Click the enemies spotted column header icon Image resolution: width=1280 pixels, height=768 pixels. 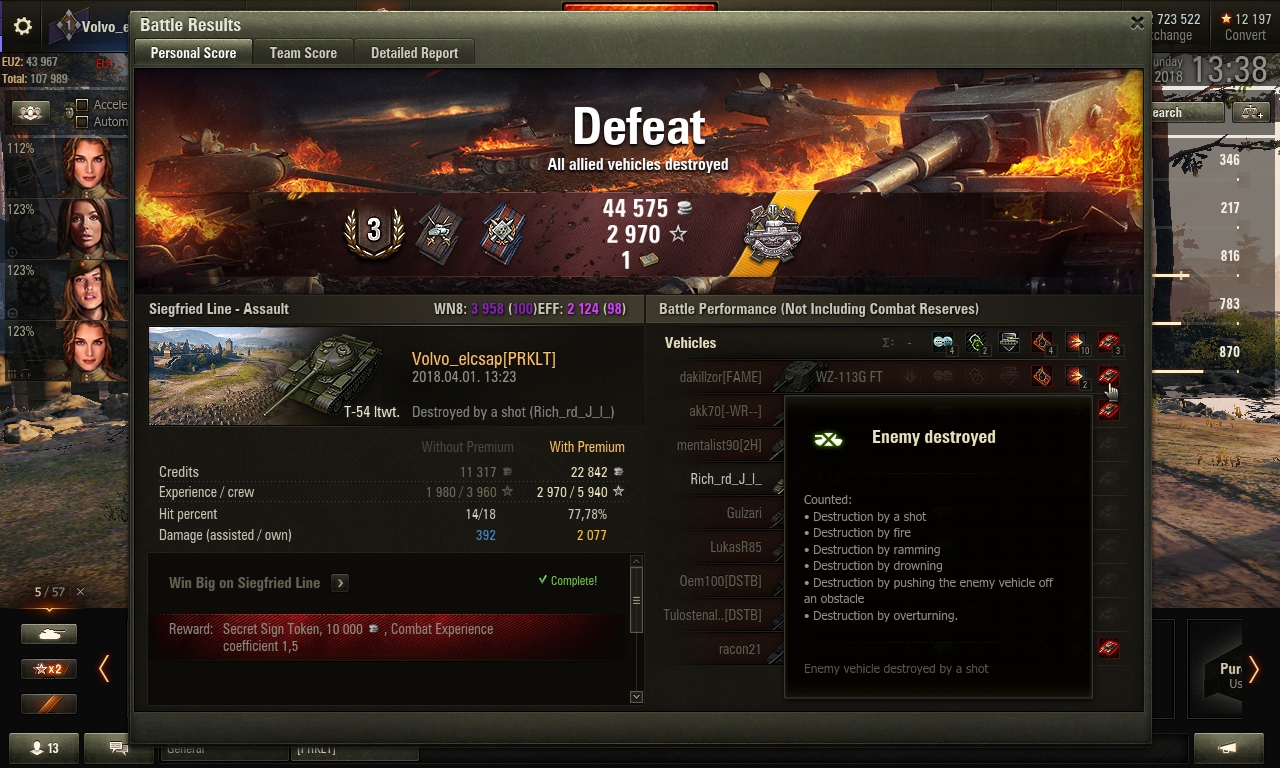tap(943, 343)
